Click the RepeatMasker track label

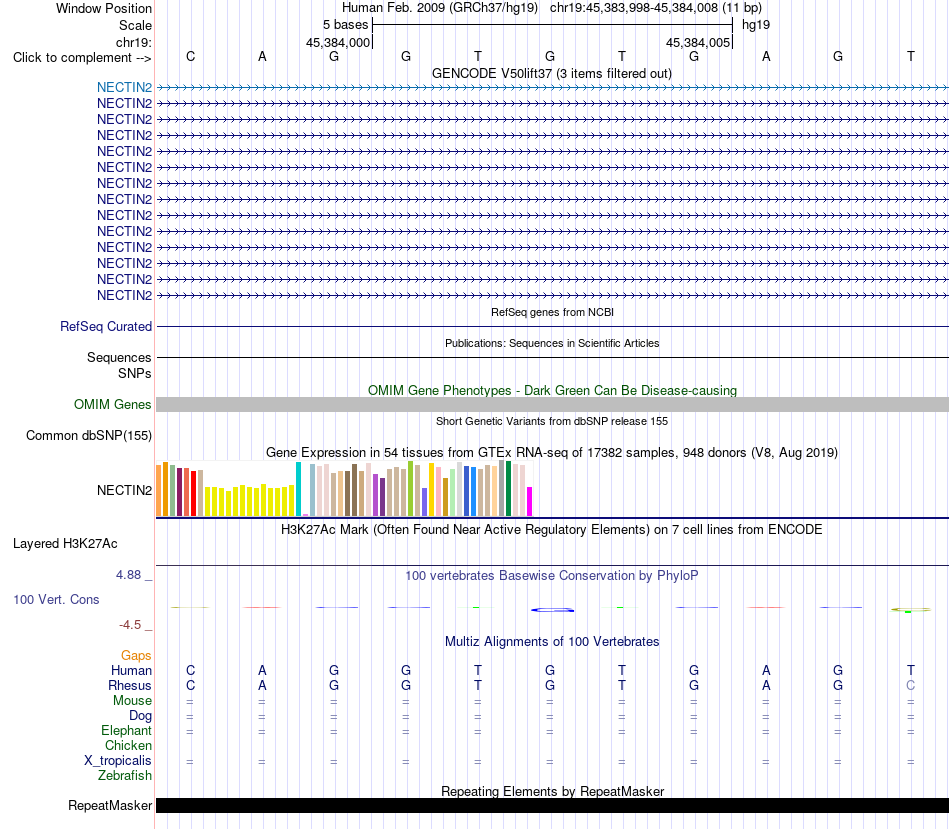(x=110, y=805)
